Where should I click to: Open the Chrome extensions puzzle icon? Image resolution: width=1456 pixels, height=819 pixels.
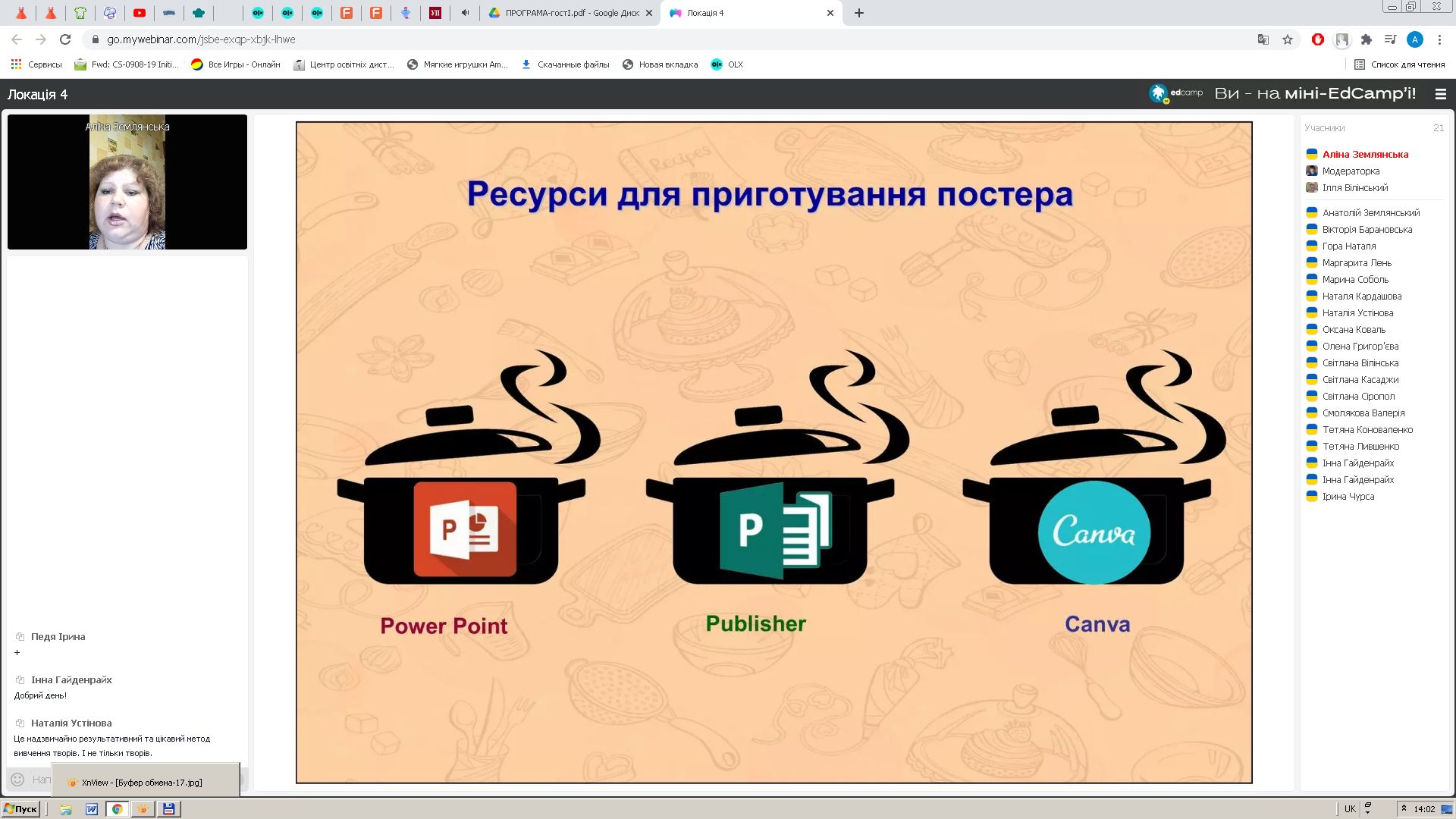click(x=1367, y=39)
